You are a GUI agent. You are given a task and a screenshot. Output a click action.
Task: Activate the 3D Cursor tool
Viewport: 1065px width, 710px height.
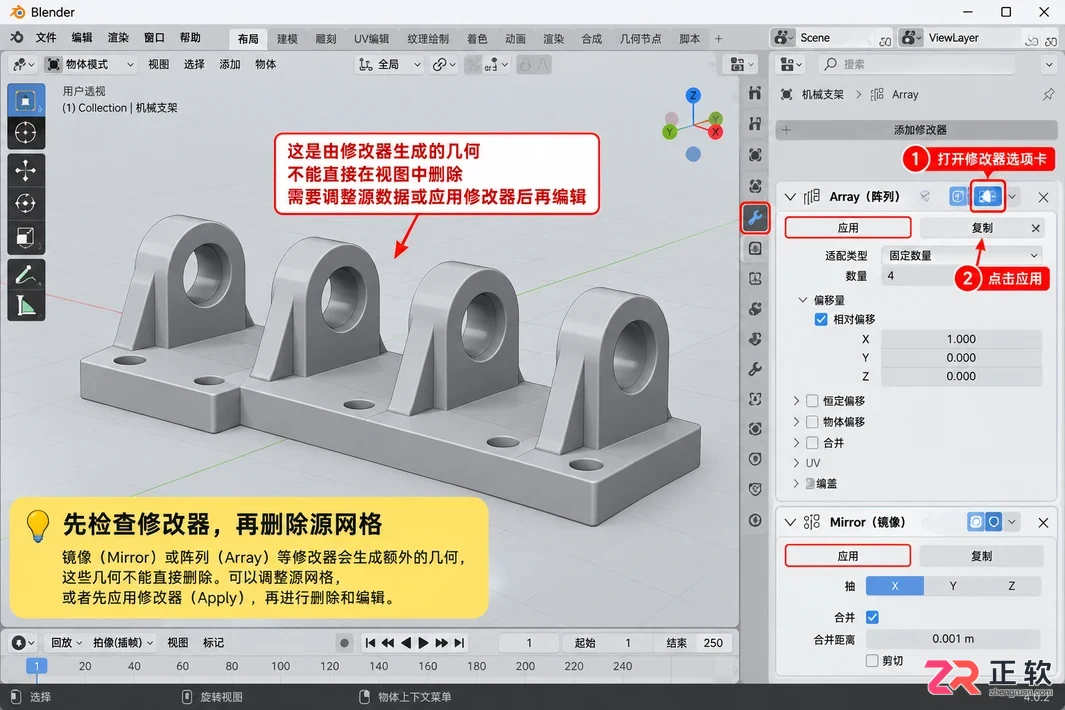tap(26, 133)
